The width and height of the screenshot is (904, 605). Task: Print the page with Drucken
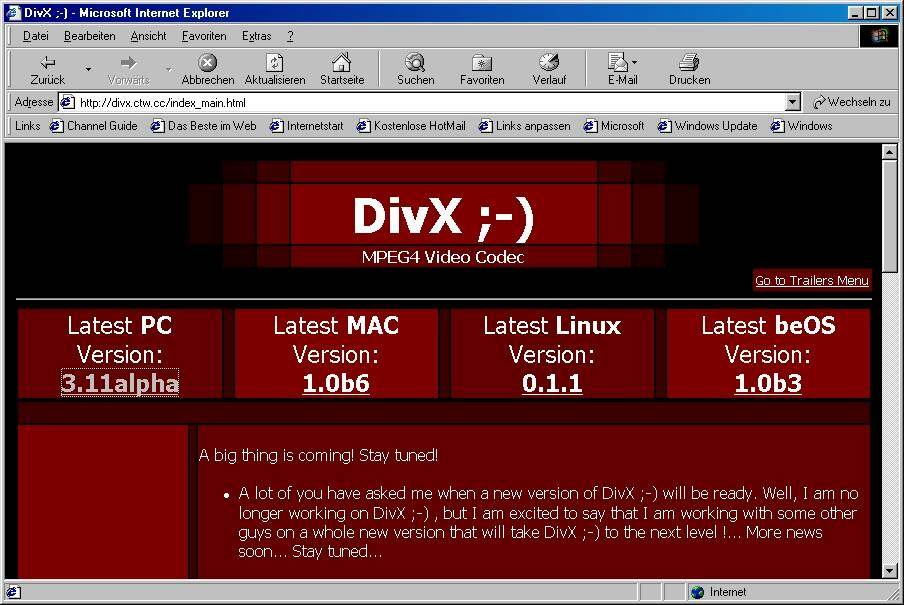point(690,69)
